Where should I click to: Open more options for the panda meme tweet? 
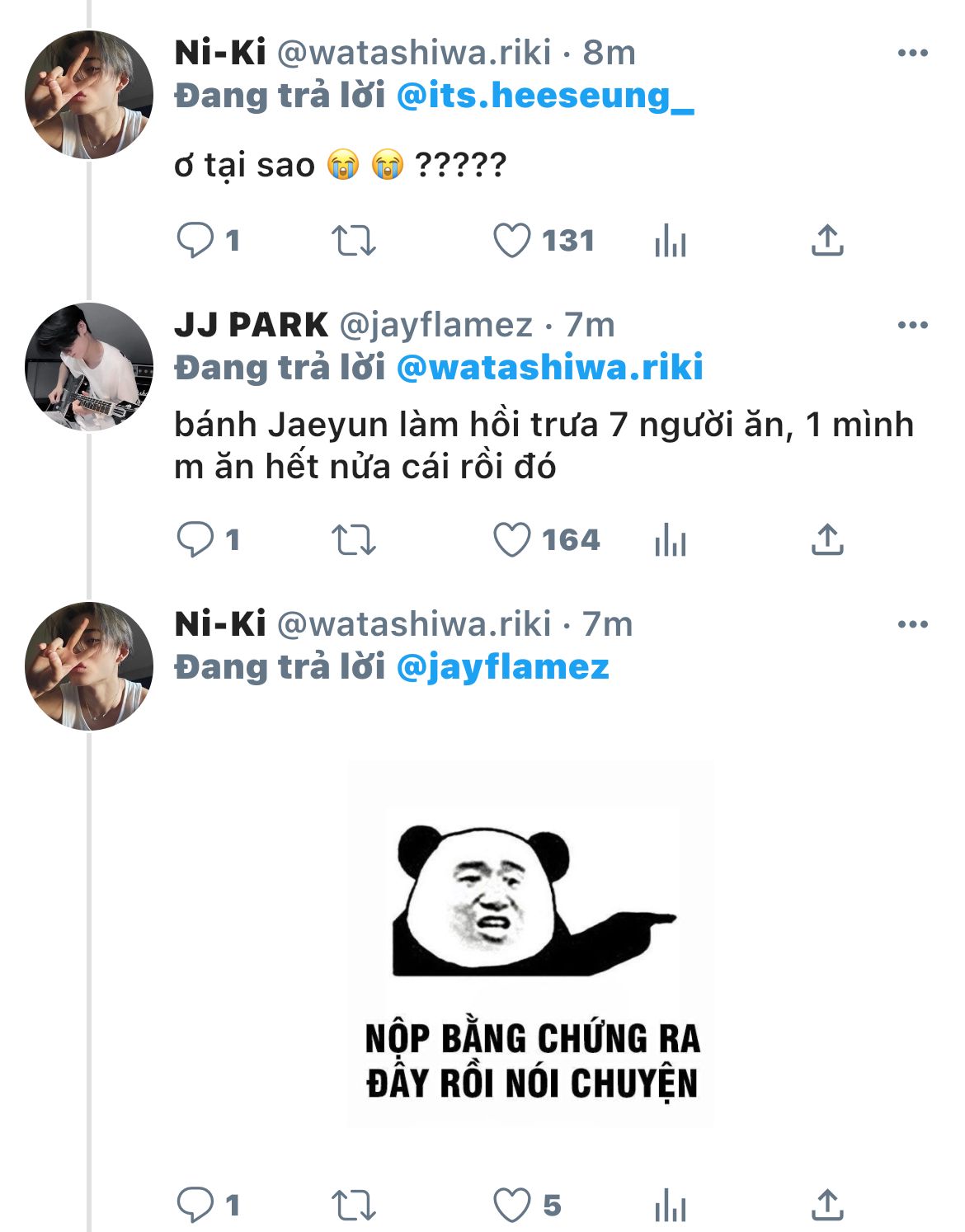(x=912, y=625)
